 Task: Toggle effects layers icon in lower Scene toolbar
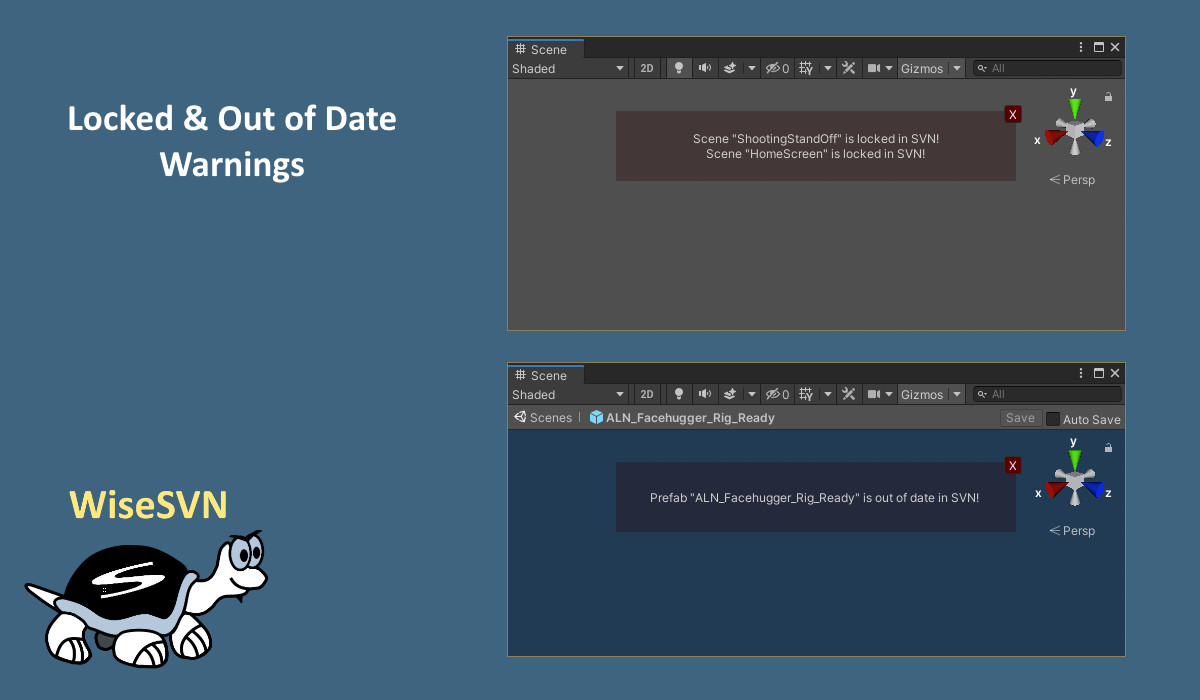coord(730,394)
